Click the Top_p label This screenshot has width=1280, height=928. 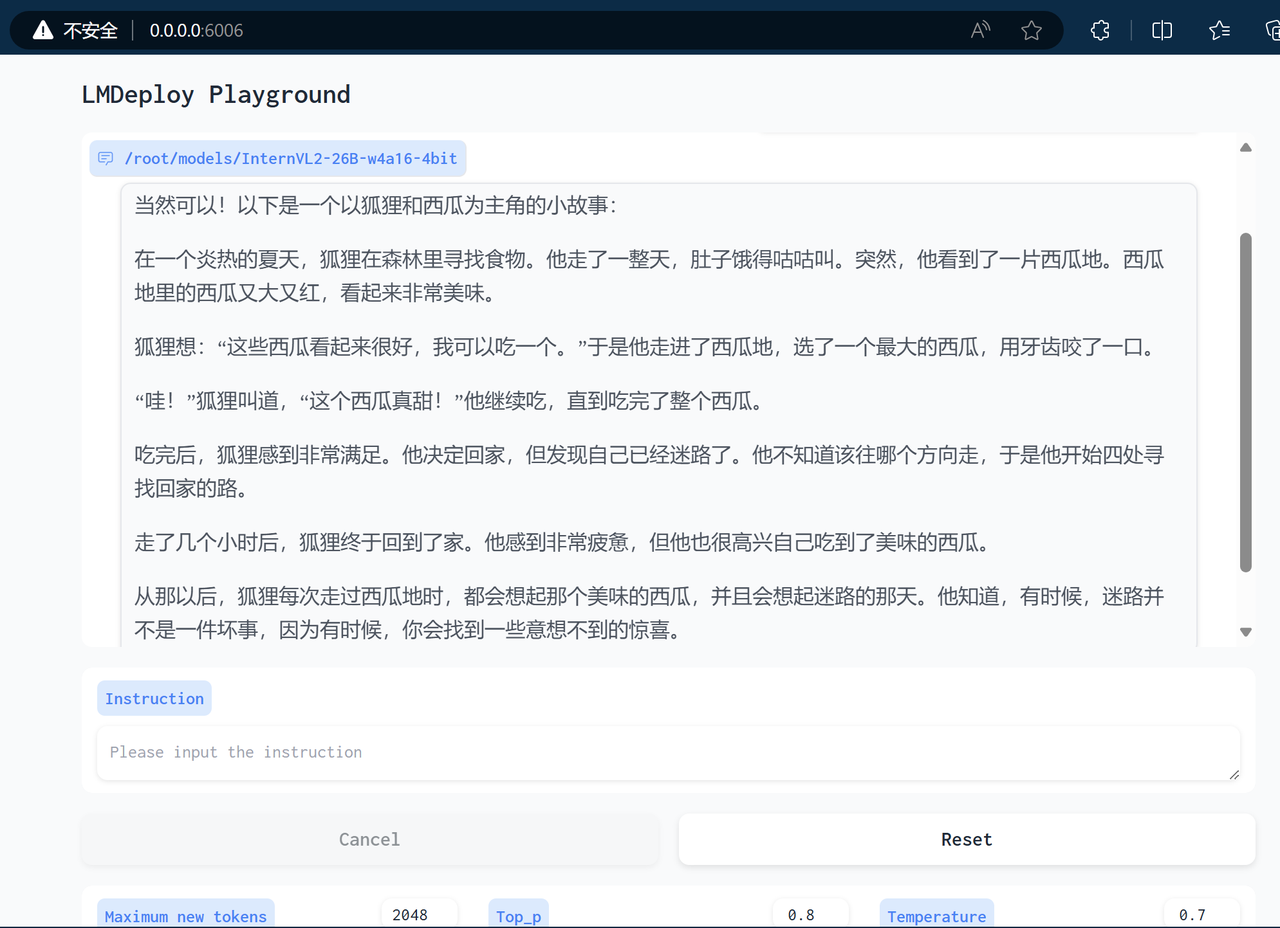click(x=519, y=916)
